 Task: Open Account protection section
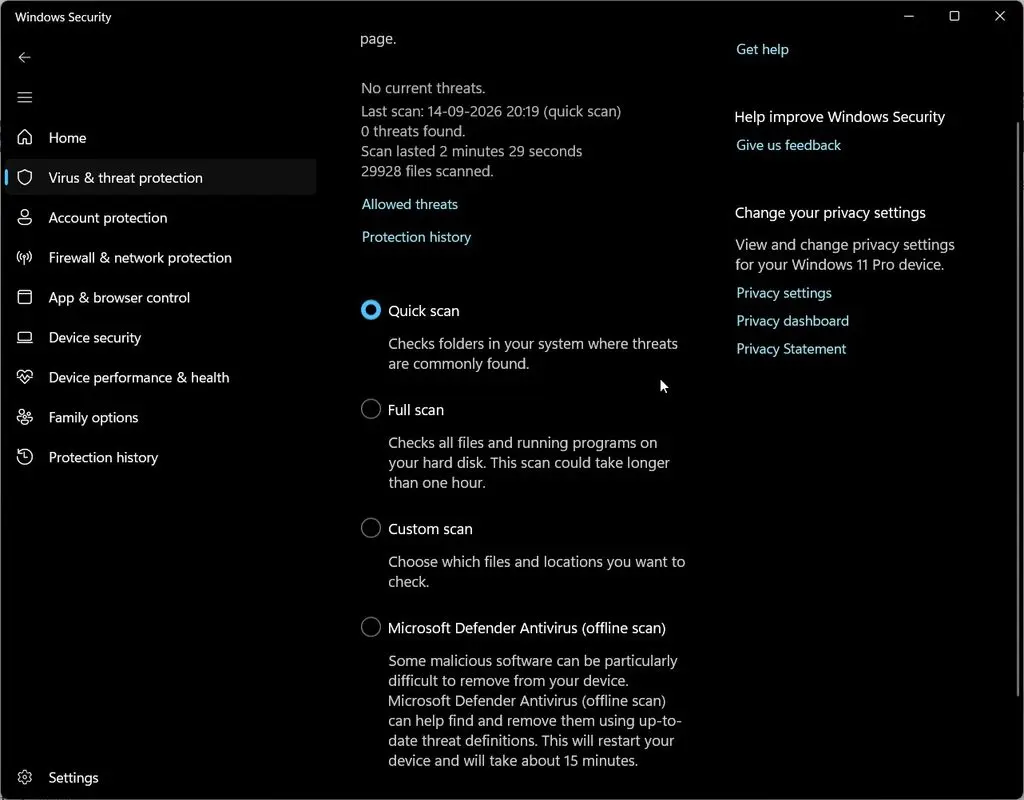[160, 217]
